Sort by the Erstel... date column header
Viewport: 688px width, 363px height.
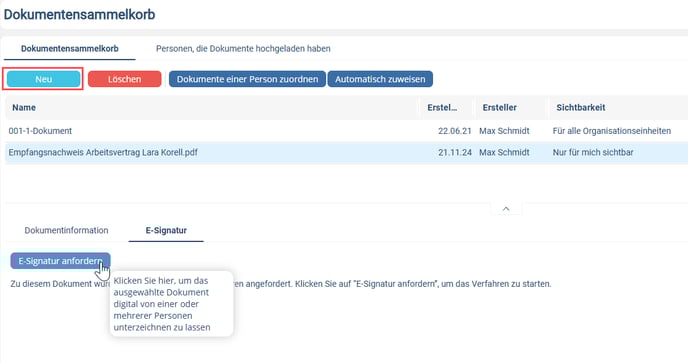(442, 108)
